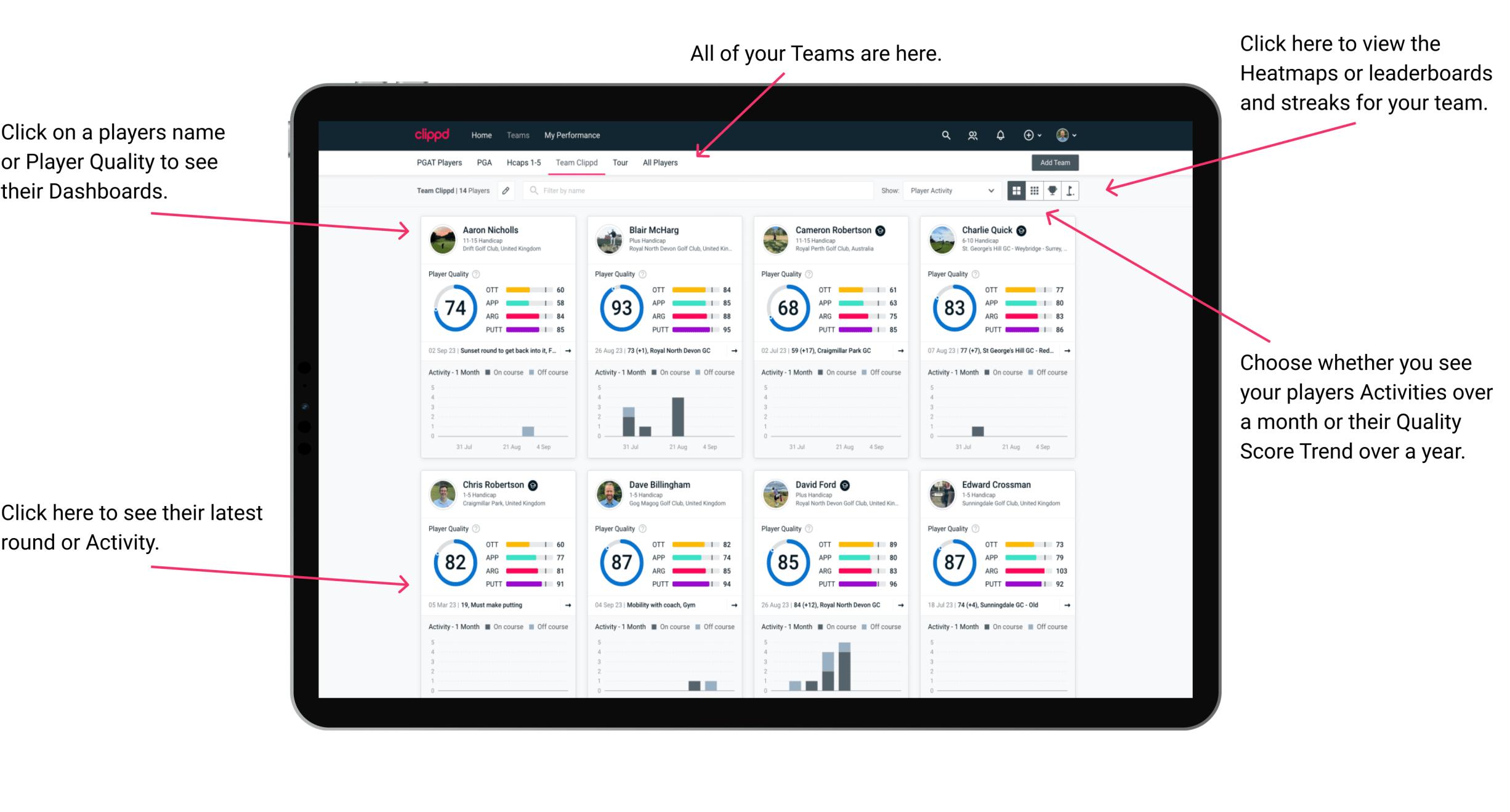Click the search magnifier icon

pos(945,135)
